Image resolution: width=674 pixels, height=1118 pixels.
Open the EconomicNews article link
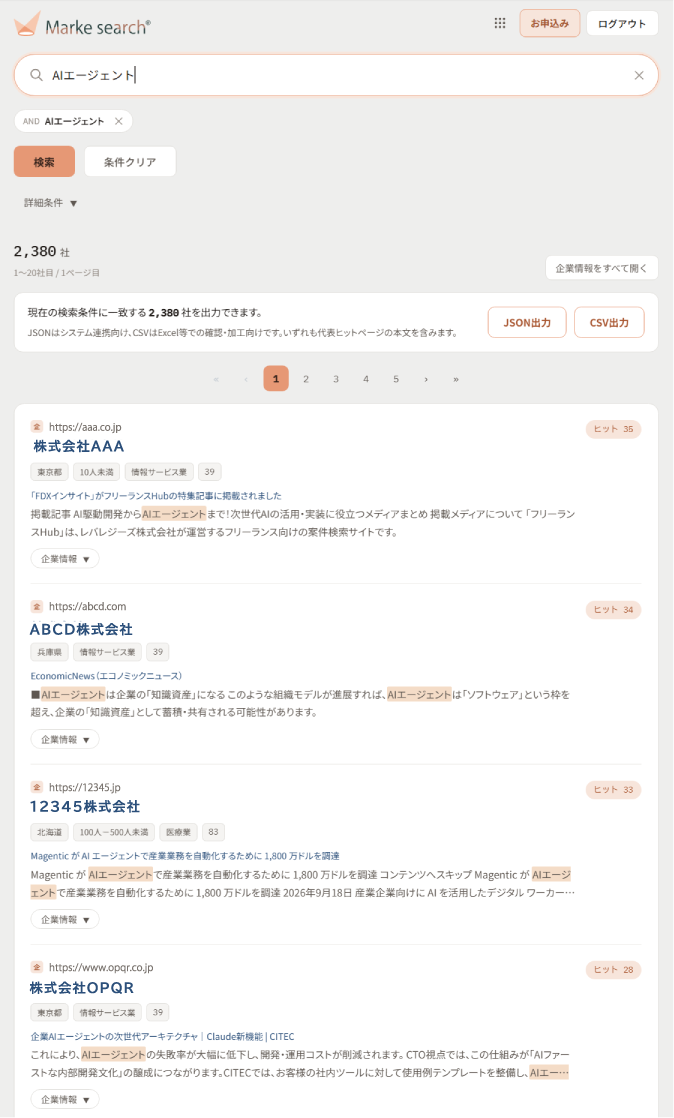(106, 675)
